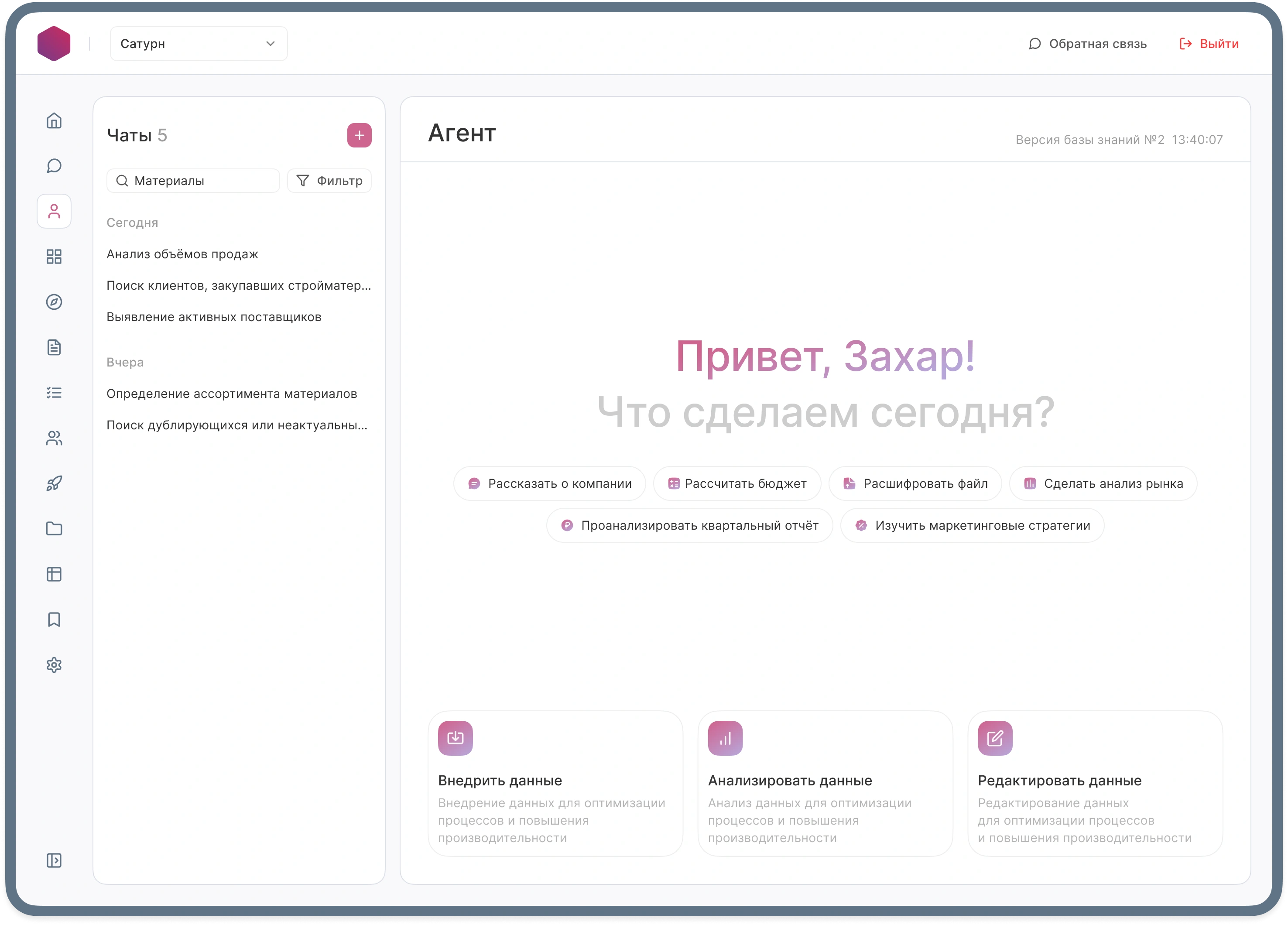Open the Редактировать данные card
The height and width of the screenshot is (925, 1288).
click(x=1095, y=784)
